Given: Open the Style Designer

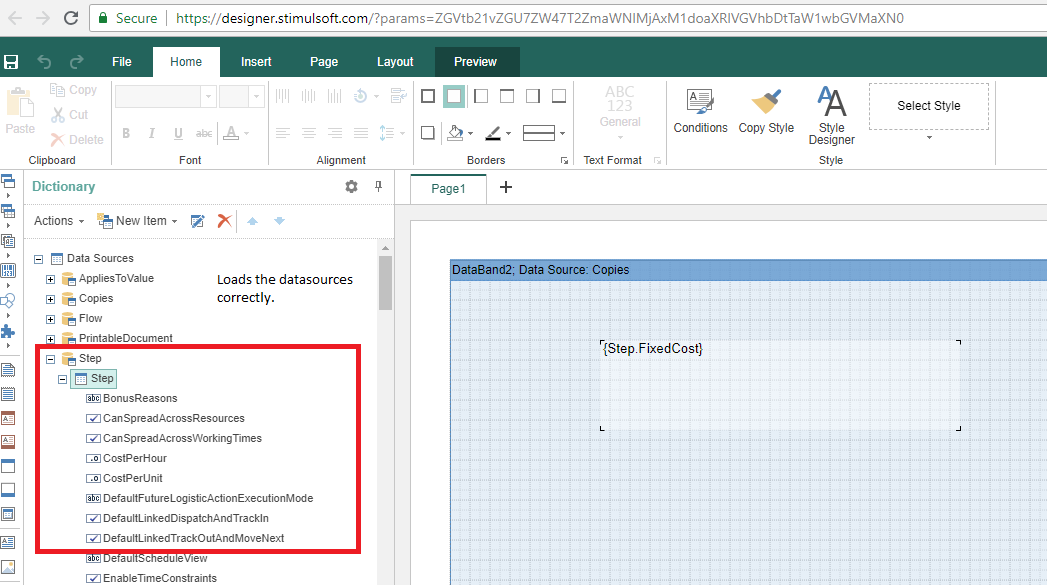Looking at the screenshot, I should 831,115.
